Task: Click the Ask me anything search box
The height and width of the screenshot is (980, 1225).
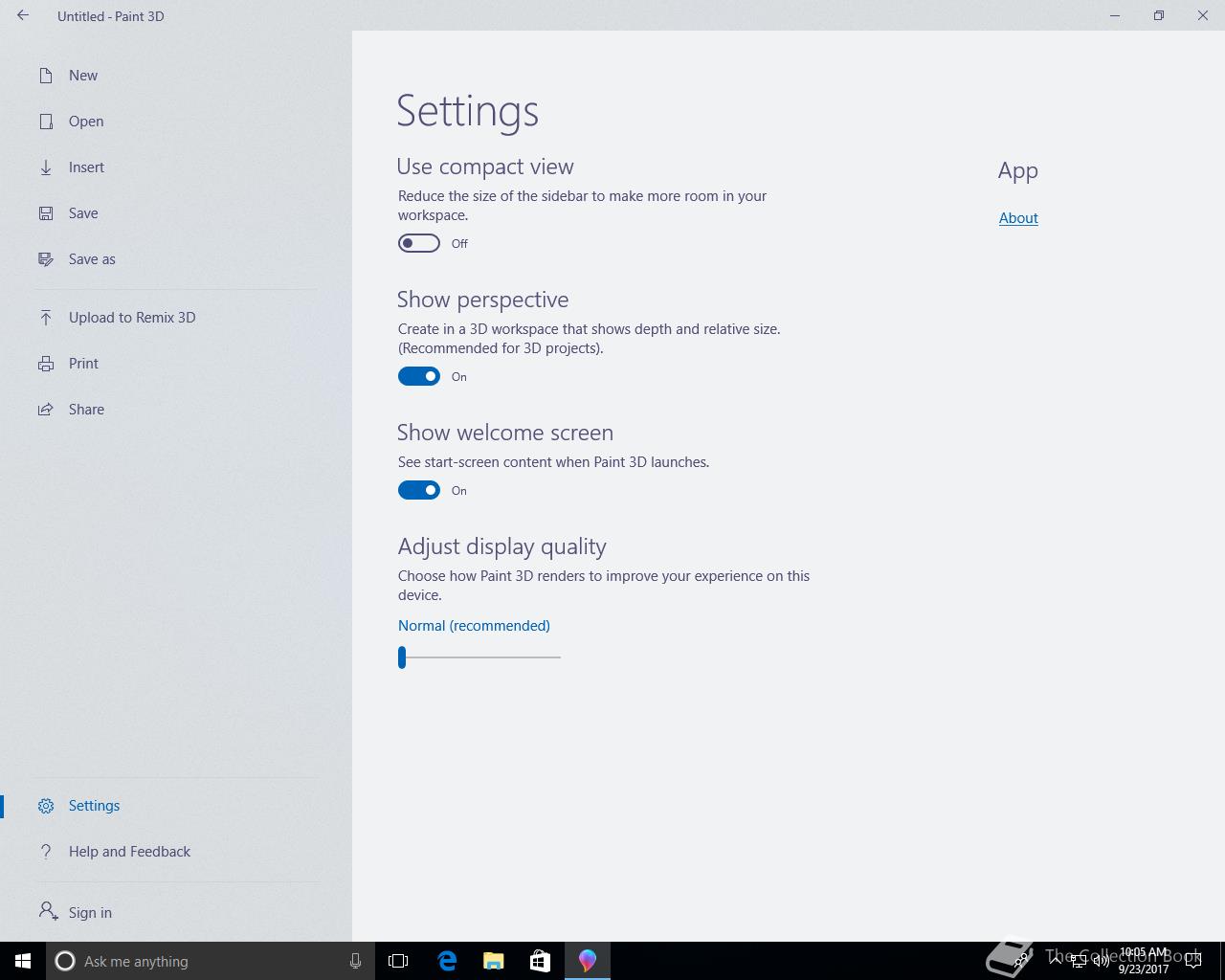Action: coord(209,961)
